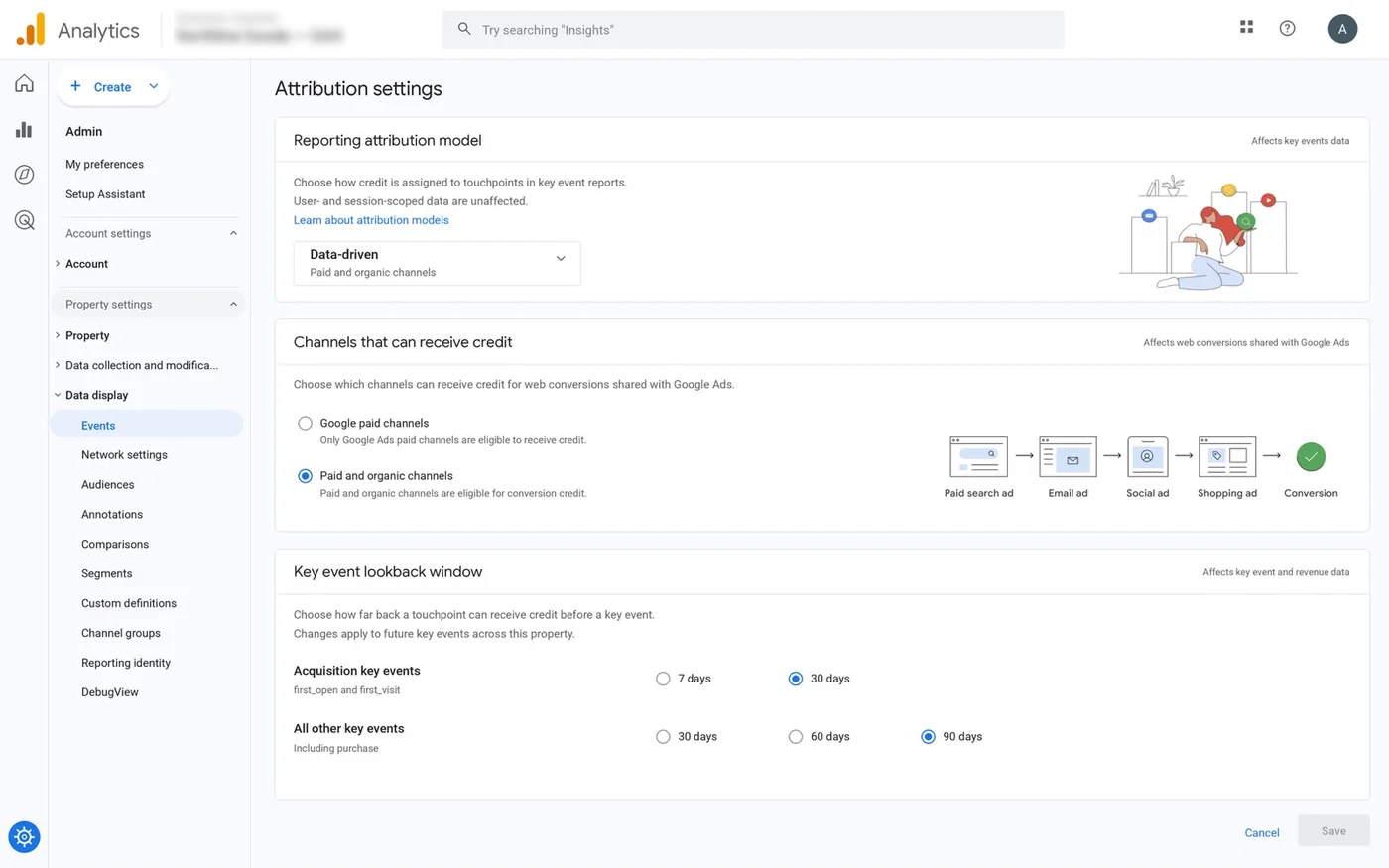This screenshot has width=1389, height=868.
Task: Click Learn about attribution models link
Action: pos(371,220)
